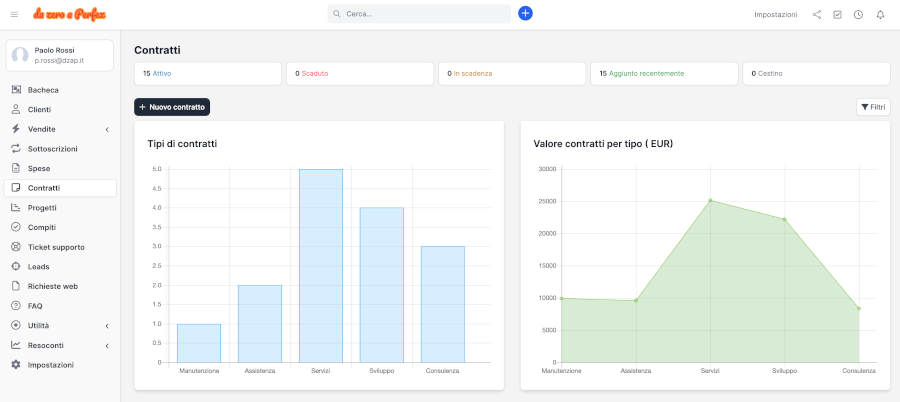Open Progetti from the sidebar

[42, 208]
